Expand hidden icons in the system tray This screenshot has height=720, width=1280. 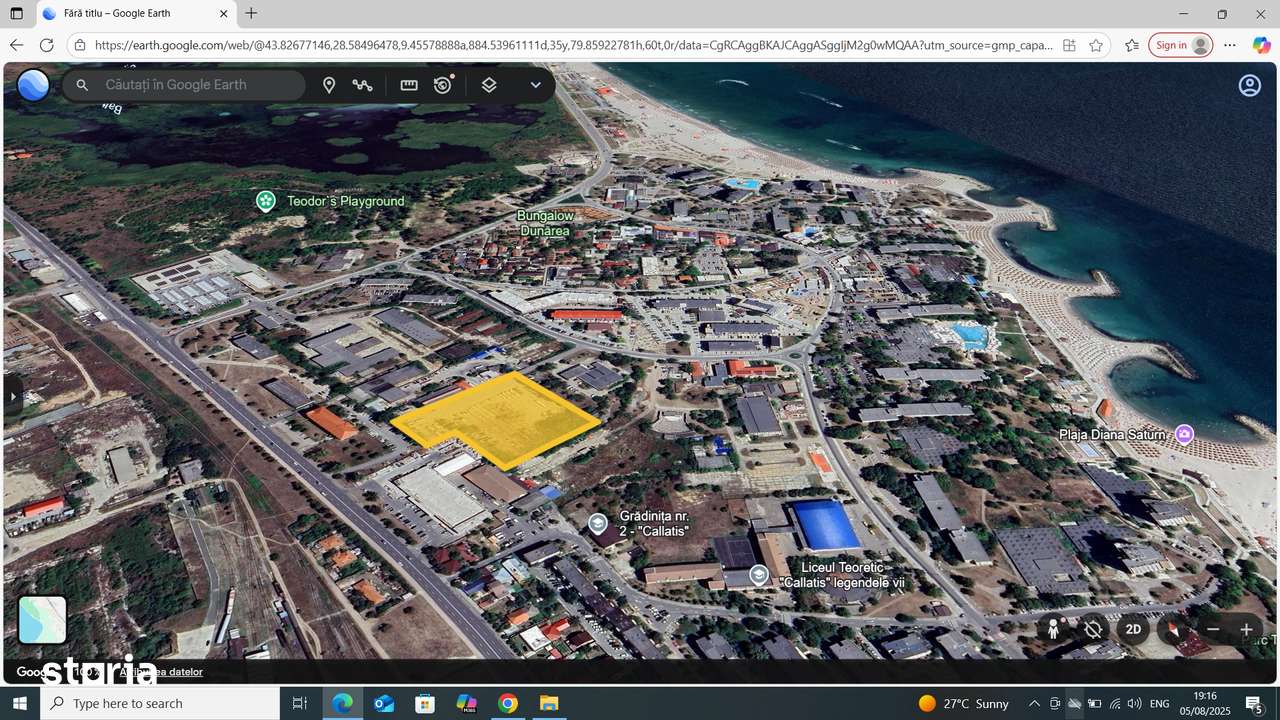tap(1035, 703)
